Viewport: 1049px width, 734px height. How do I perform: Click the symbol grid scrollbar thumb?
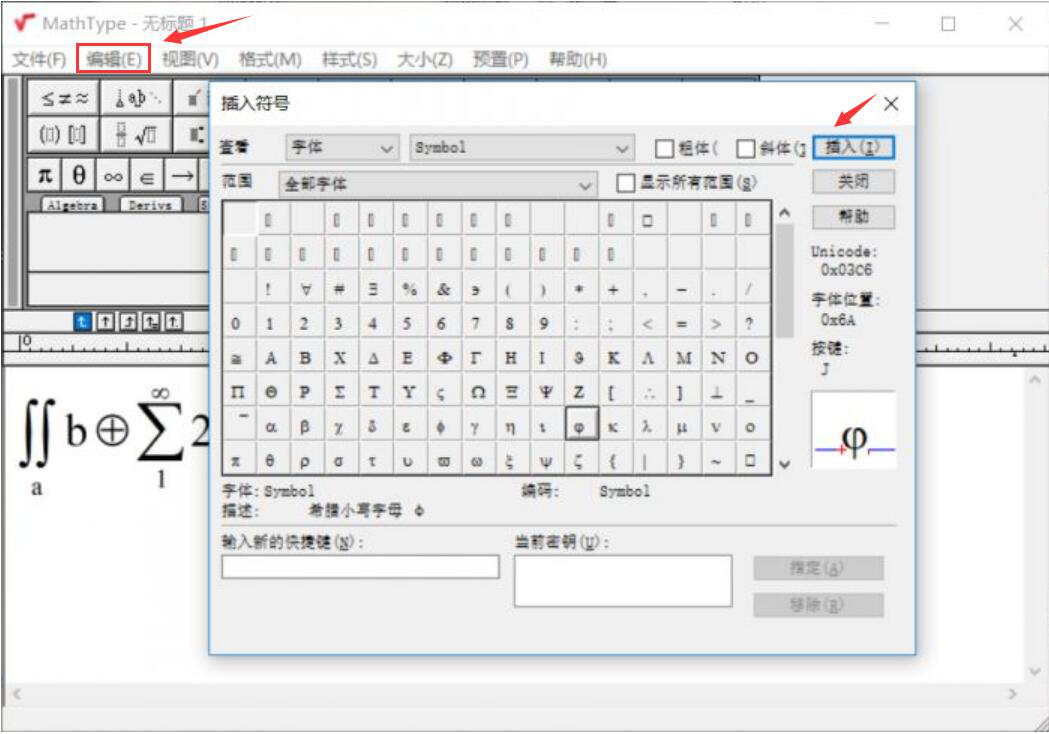785,281
